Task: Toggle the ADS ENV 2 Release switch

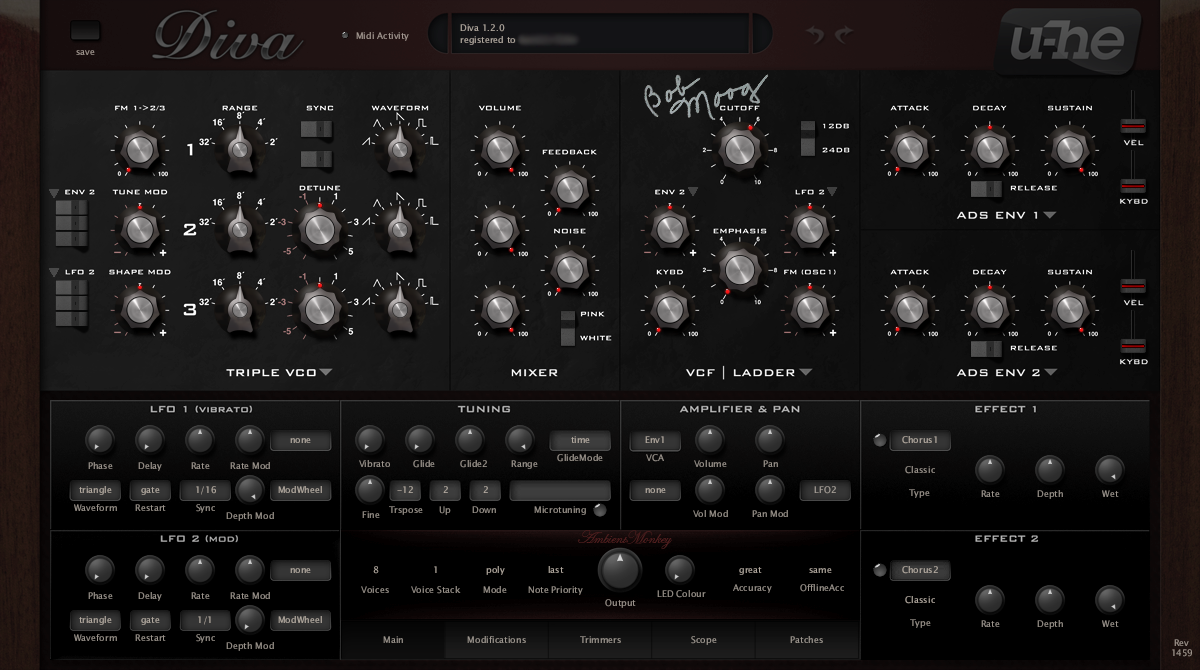Action: tap(988, 348)
